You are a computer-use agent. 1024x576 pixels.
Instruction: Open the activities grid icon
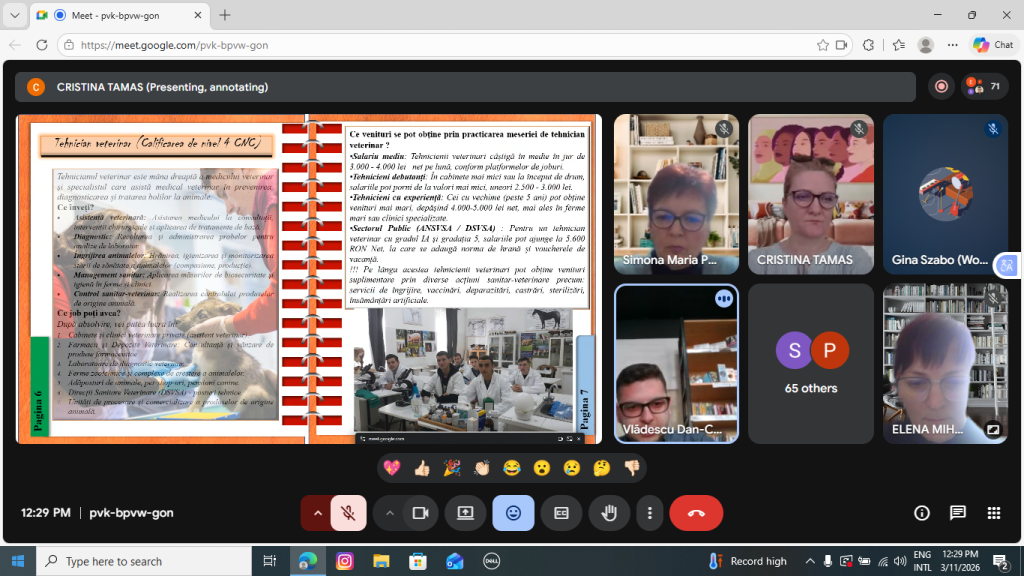(x=994, y=513)
